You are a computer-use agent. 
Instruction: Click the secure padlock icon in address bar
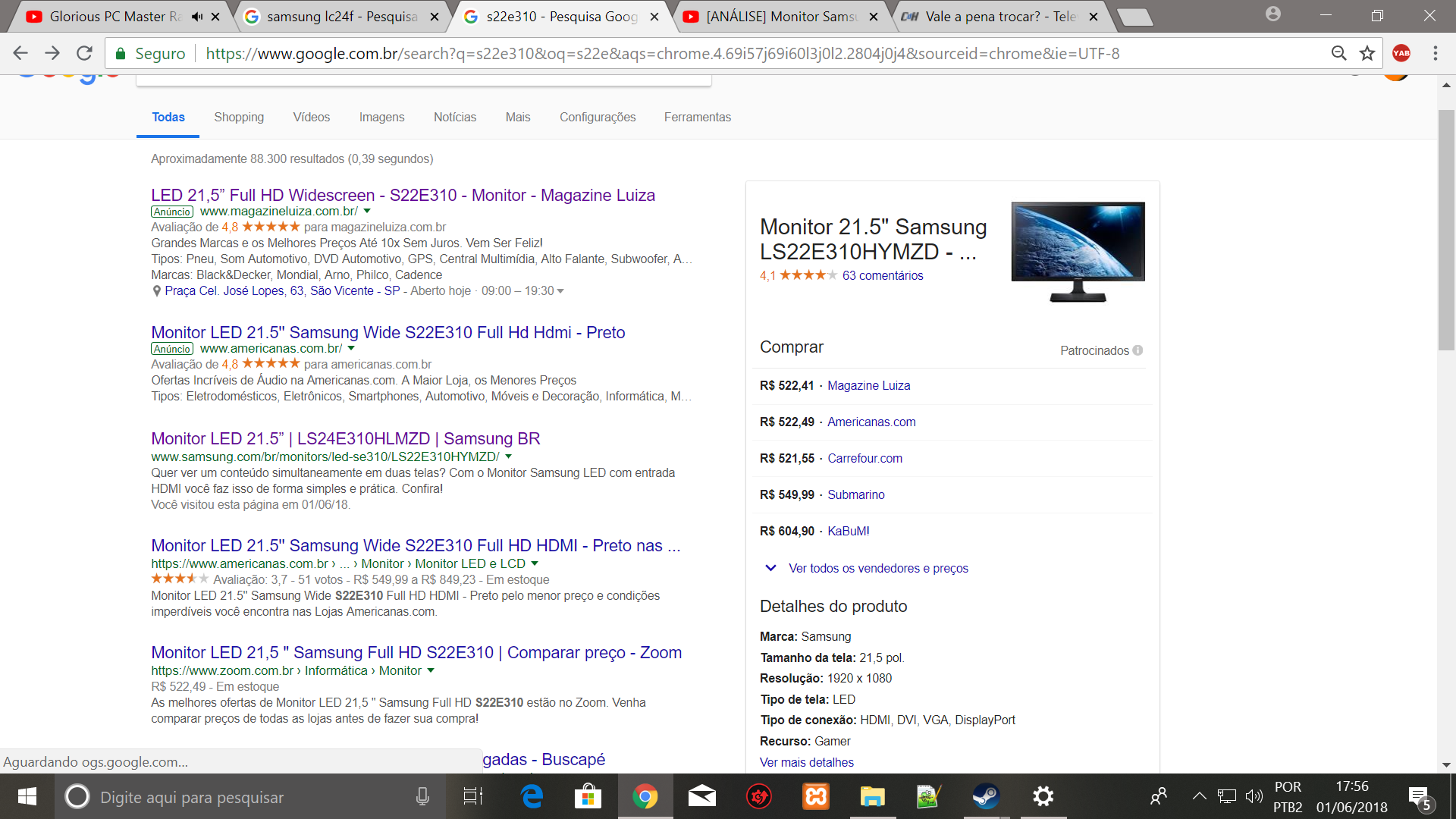pyautogui.click(x=120, y=53)
